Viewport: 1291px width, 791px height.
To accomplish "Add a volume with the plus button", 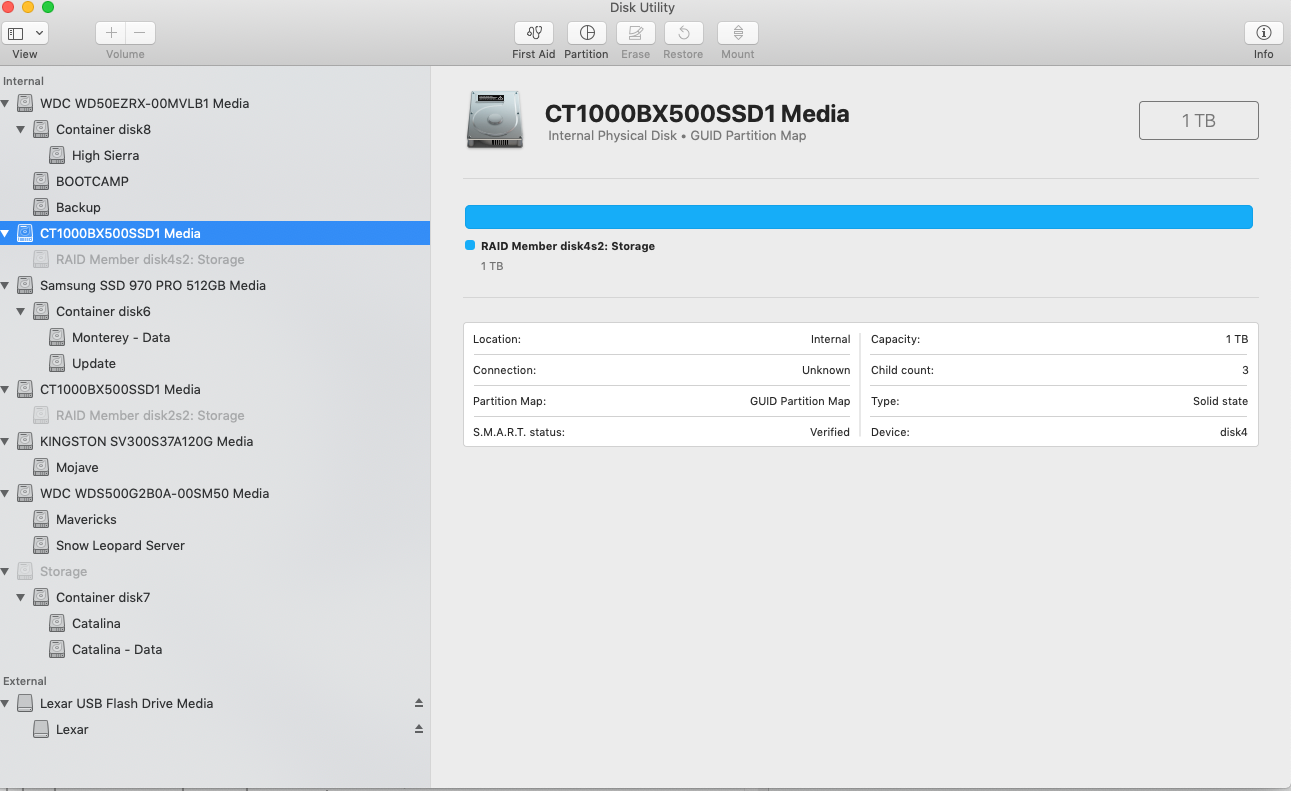I will coord(111,33).
